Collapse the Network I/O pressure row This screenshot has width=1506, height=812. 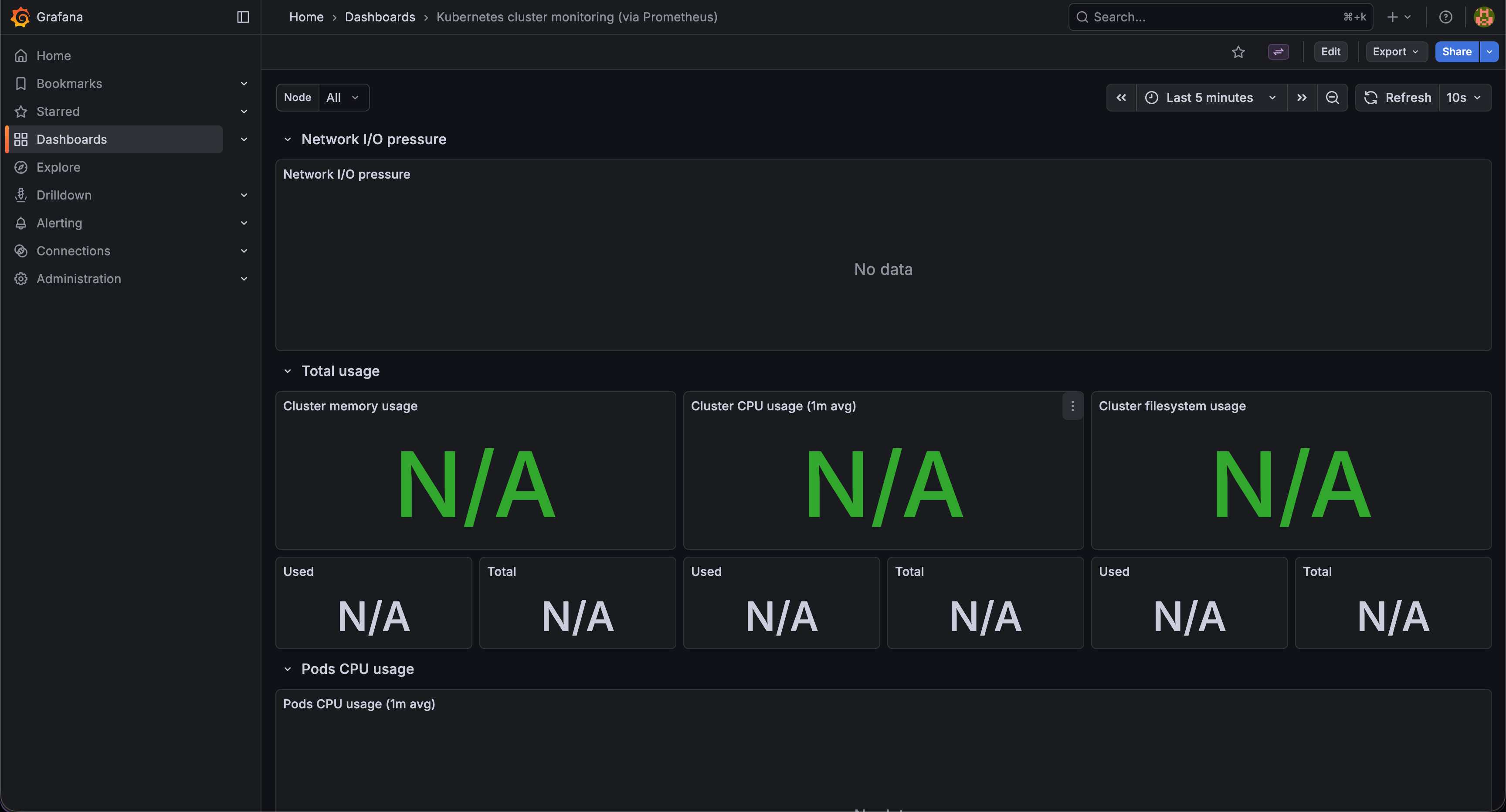click(x=288, y=139)
